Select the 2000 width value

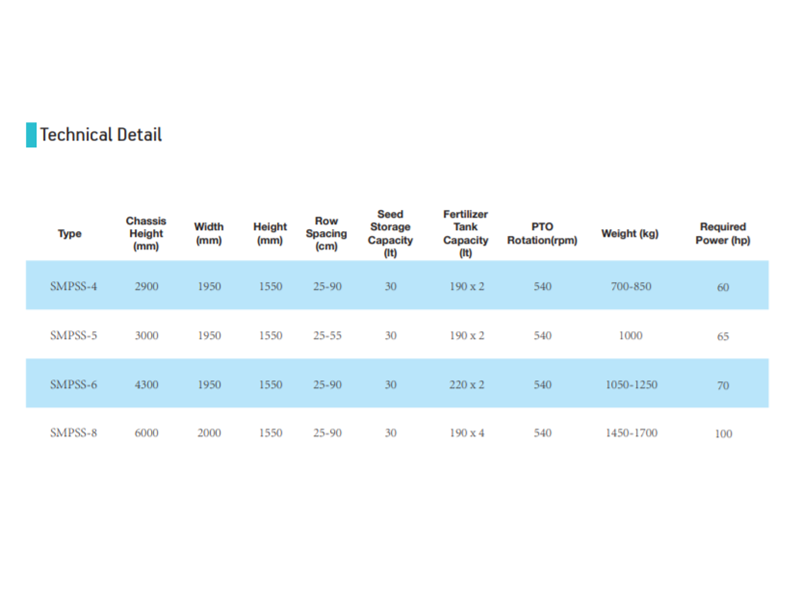click(209, 434)
